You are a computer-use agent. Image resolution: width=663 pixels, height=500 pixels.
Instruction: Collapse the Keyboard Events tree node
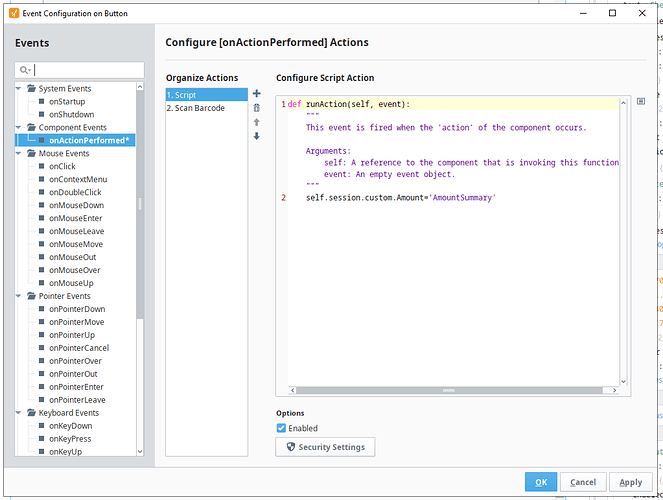[x=19, y=413]
